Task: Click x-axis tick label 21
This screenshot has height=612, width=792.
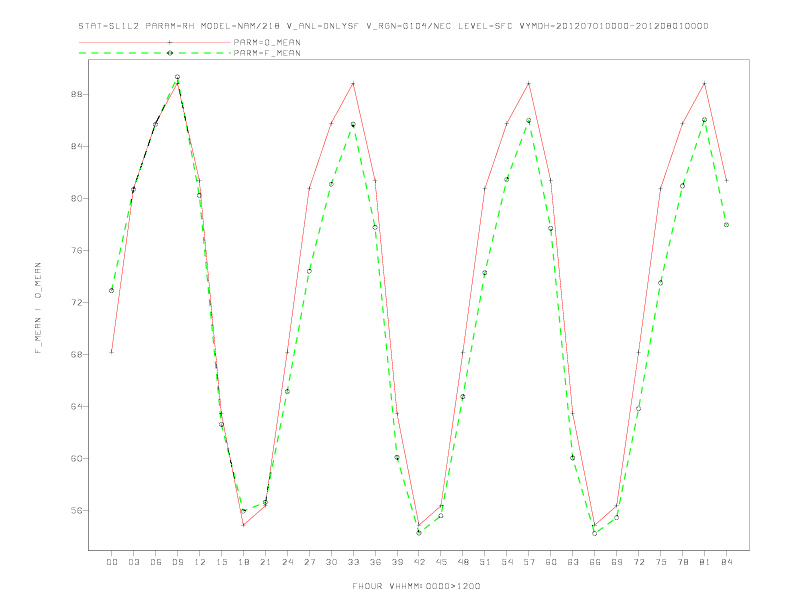Action: (x=265, y=562)
